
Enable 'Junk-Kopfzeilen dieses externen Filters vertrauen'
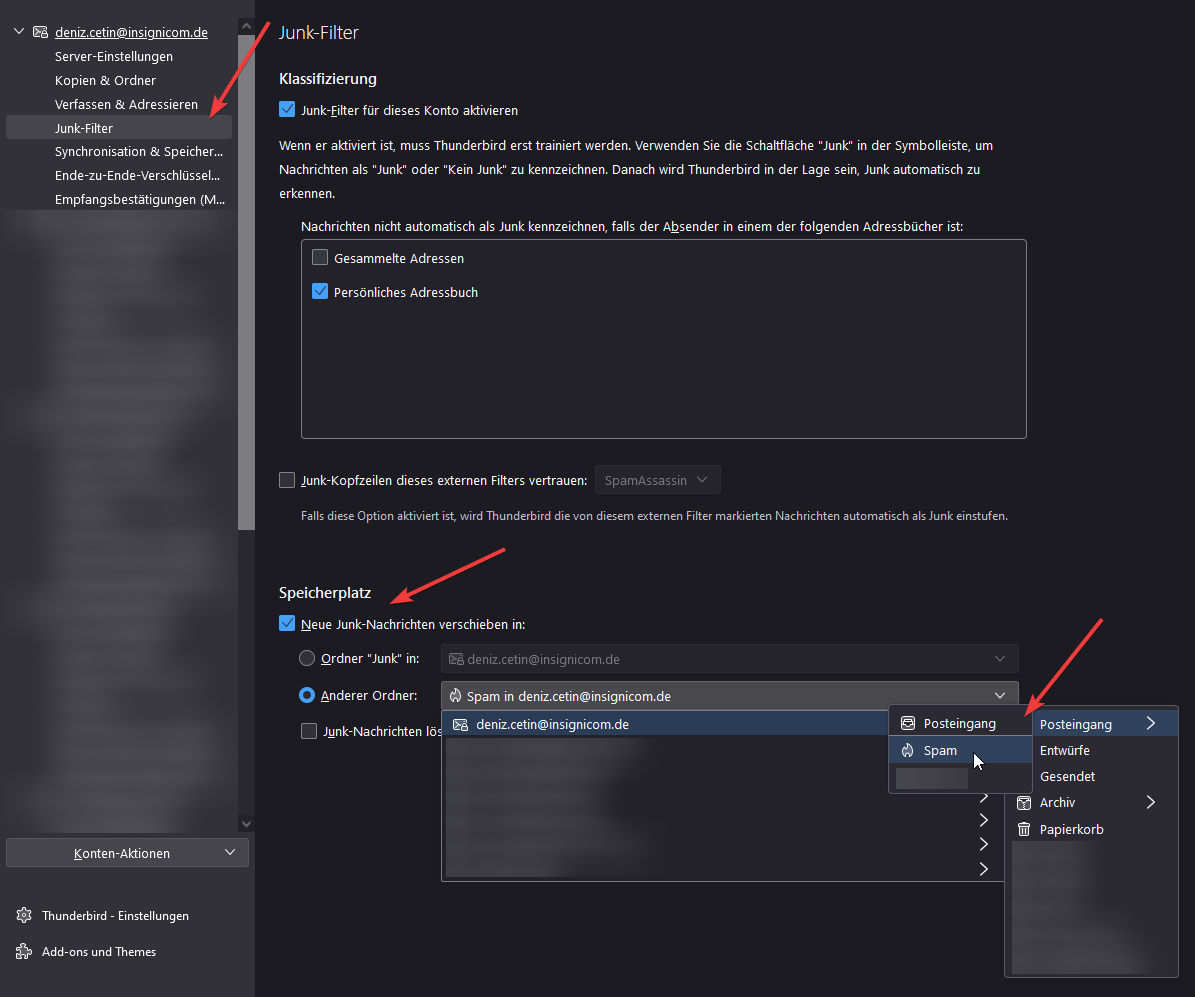287,480
